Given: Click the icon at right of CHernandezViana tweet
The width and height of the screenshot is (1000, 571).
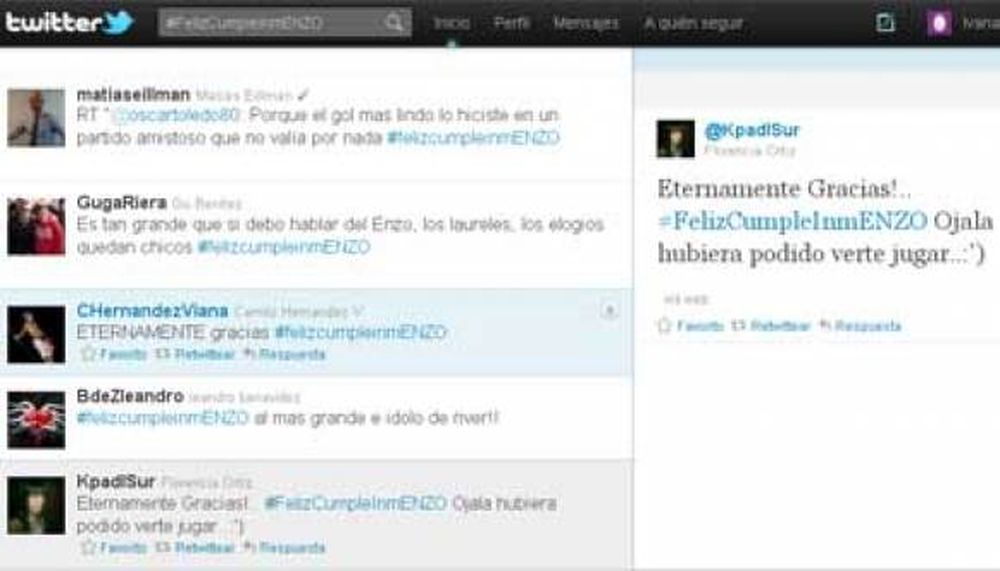Looking at the screenshot, I should point(609,311).
